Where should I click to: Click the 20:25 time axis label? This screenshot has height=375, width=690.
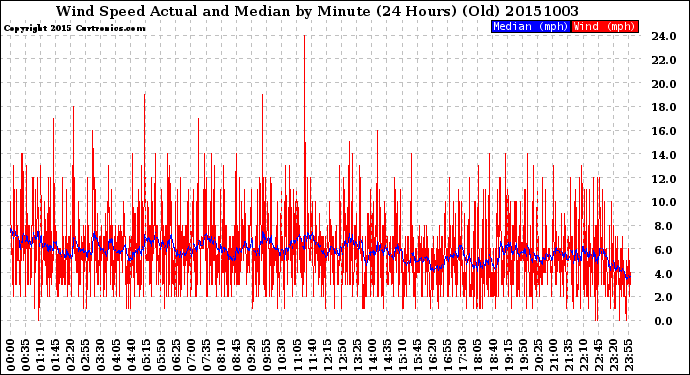point(538,355)
